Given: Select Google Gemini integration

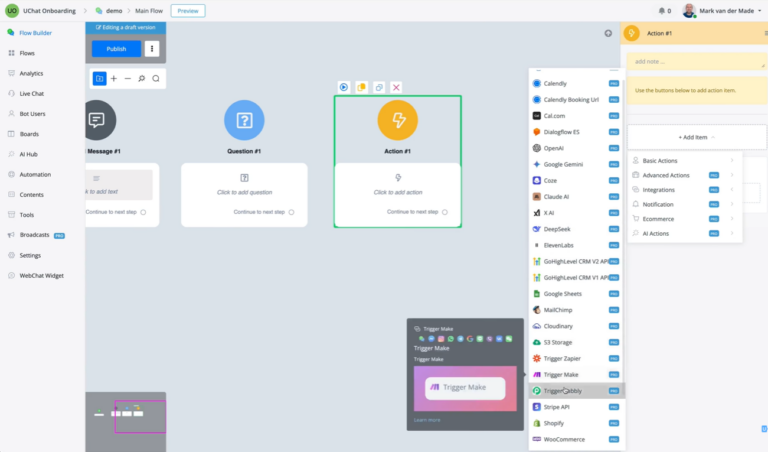Looking at the screenshot, I should [x=576, y=164].
